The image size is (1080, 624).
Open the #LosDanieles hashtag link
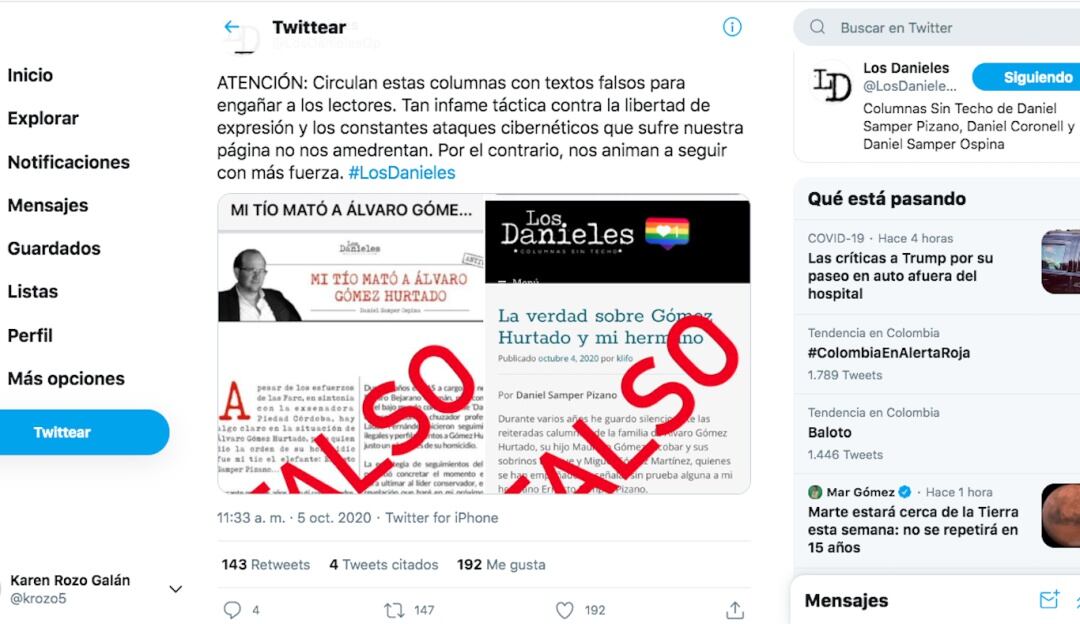[x=402, y=172]
